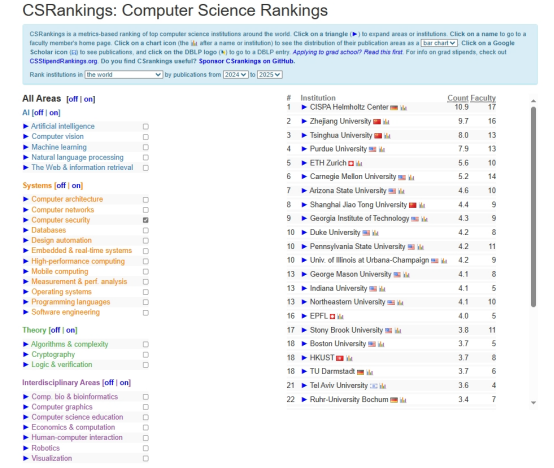The image size is (554, 468).
Task: Open chart icon beside TU Darmstadt
Action: (x=370, y=372)
